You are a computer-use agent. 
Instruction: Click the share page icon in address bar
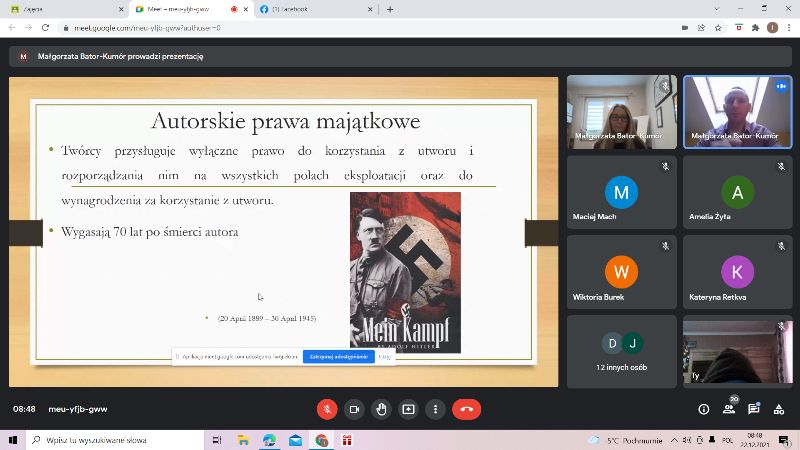(x=702, y=28)
